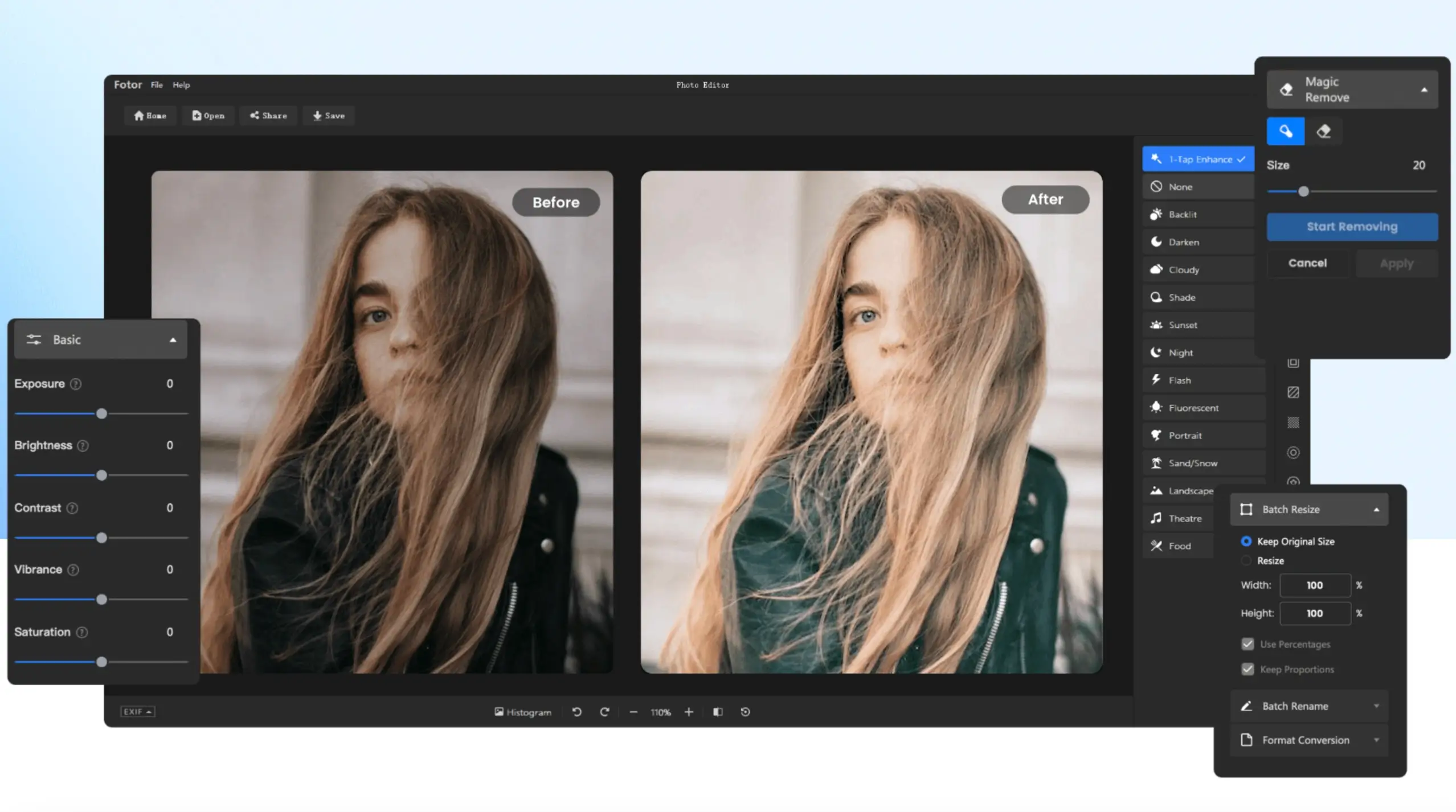
Task: Click the Width percentage input field
Action: (x=1315, y=585)
